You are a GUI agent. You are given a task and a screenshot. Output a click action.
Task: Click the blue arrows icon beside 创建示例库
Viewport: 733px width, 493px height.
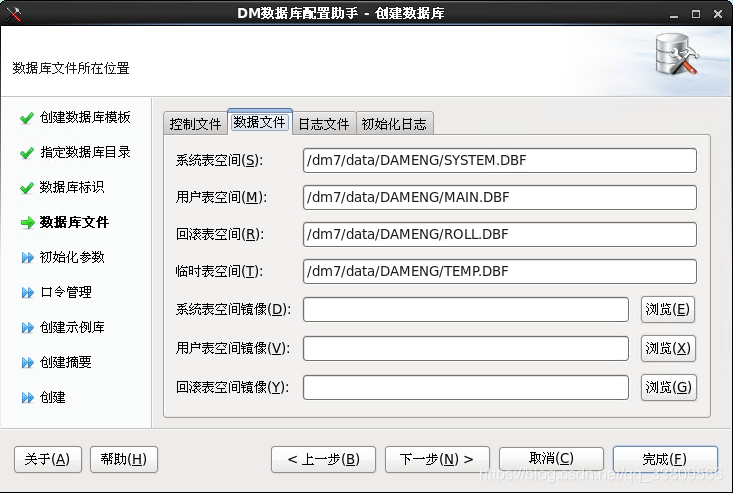click(28, 328)
